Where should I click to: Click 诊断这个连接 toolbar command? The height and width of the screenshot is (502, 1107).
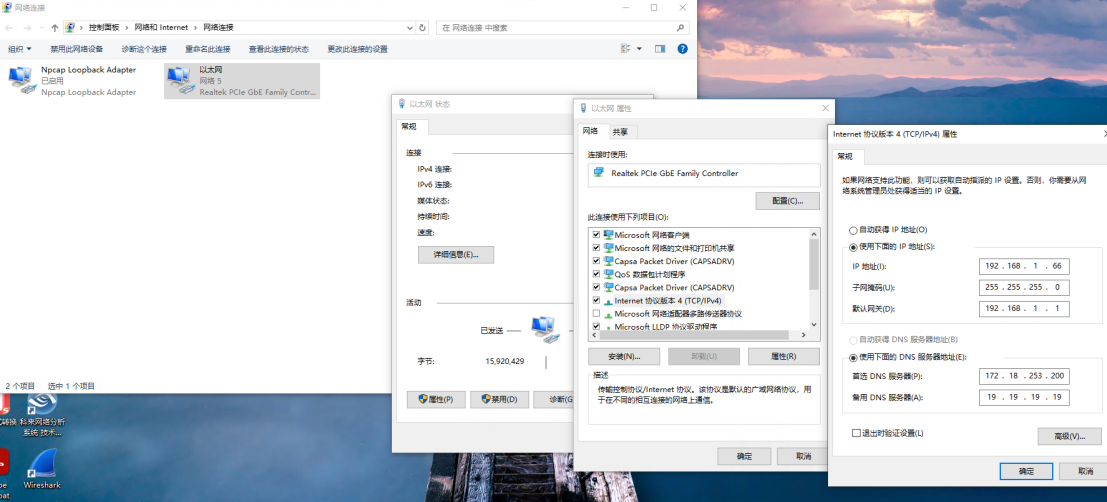click(x=144, y=49)
